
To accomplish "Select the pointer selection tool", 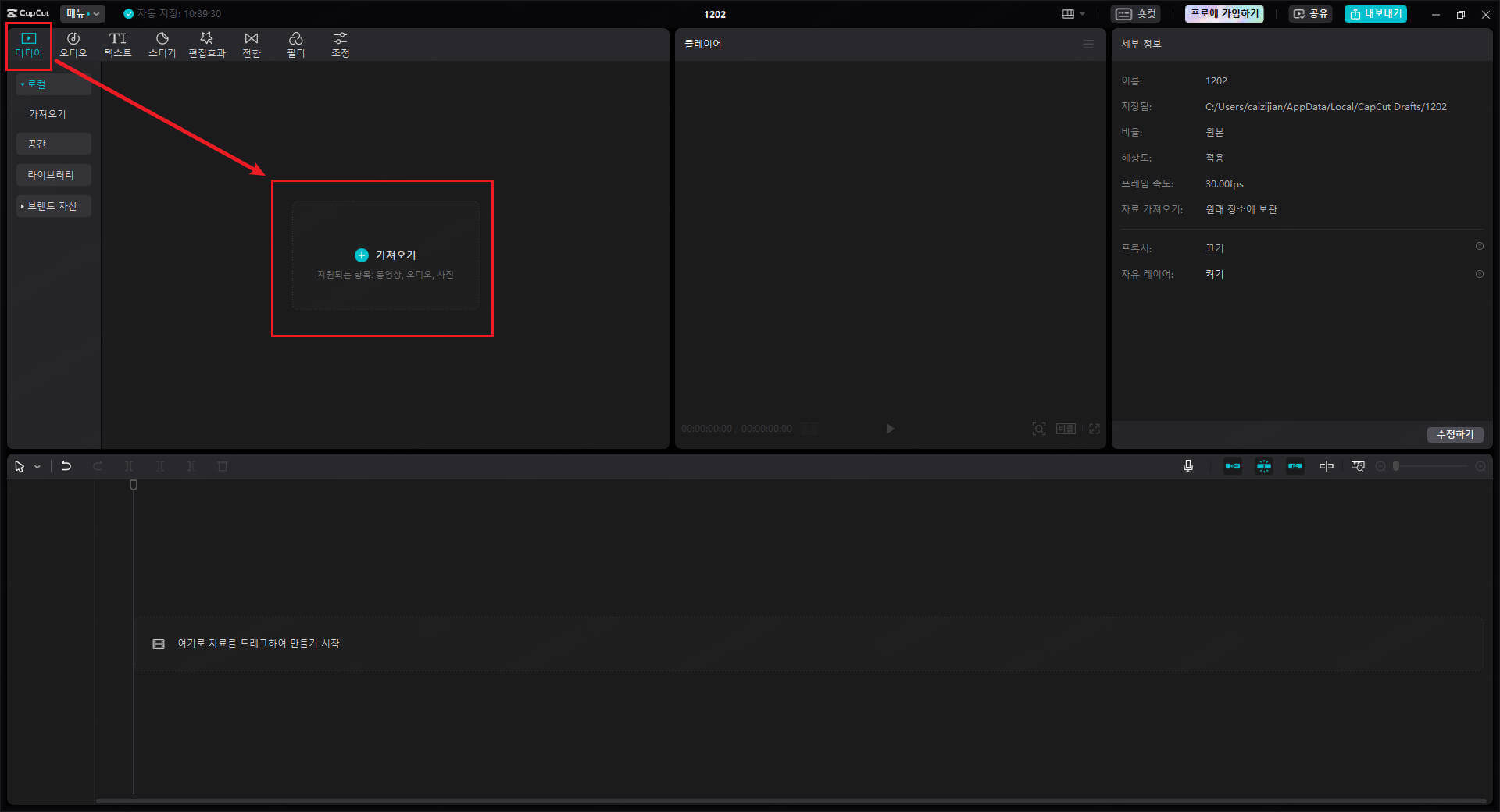I will 20,466.
